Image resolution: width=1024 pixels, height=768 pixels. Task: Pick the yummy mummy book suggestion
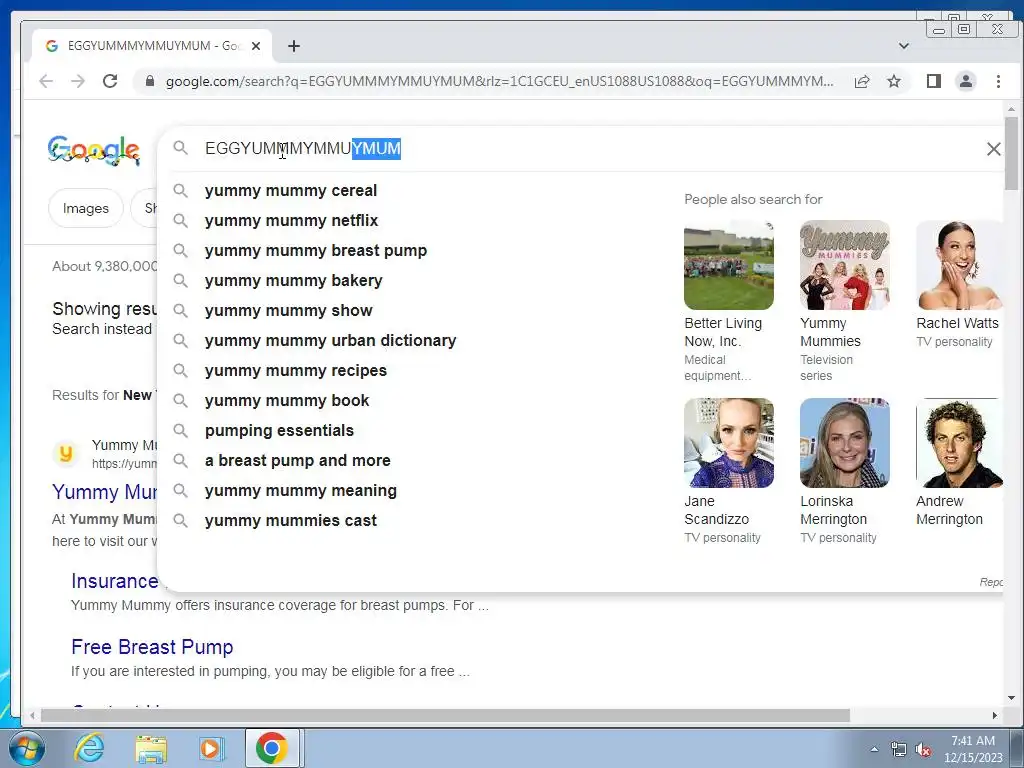point(287,401)
